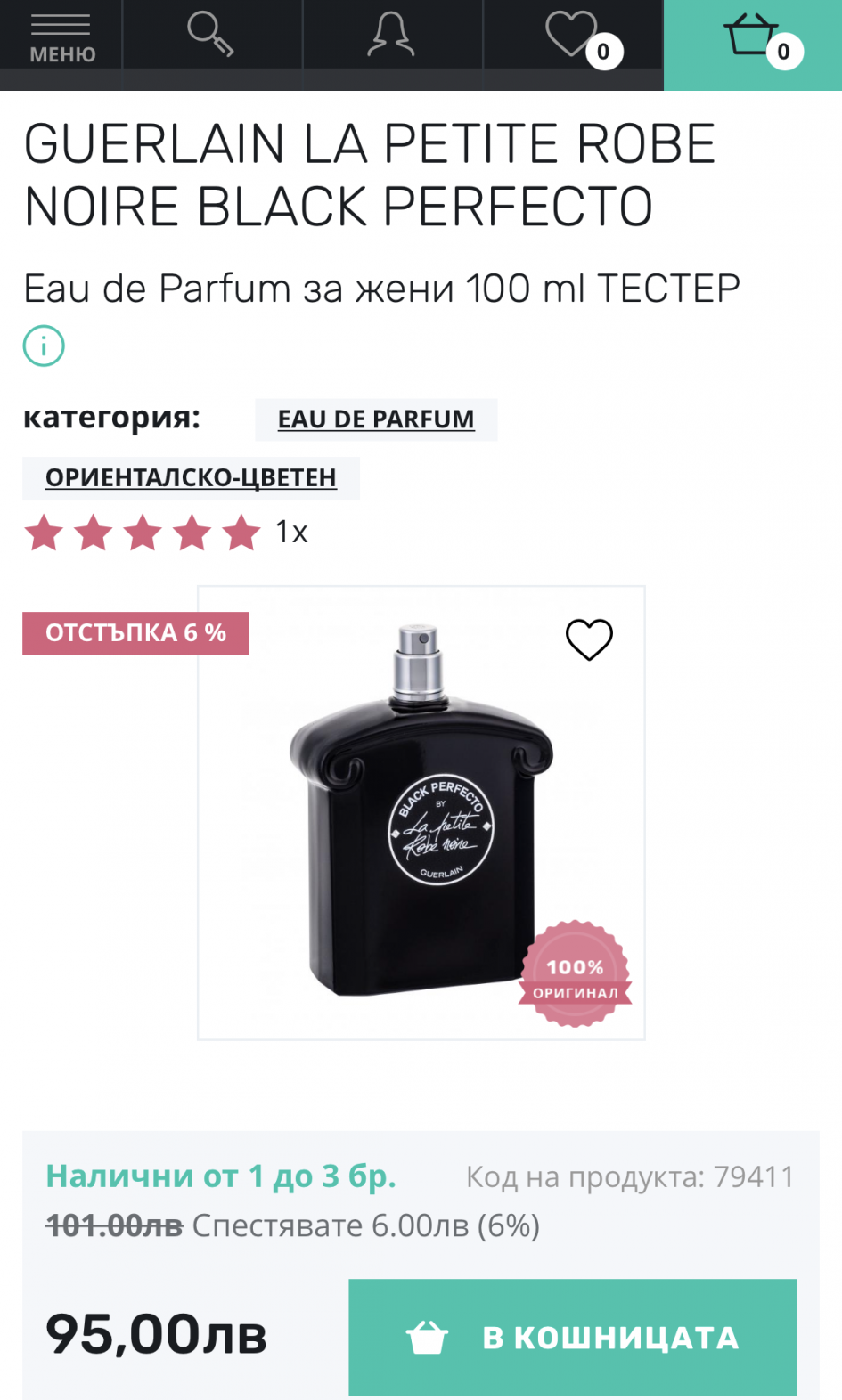This screenshot has height=1400, width=842.
Task: Add product with В КОШНИЦАТА button
Action: point(572,1337)
